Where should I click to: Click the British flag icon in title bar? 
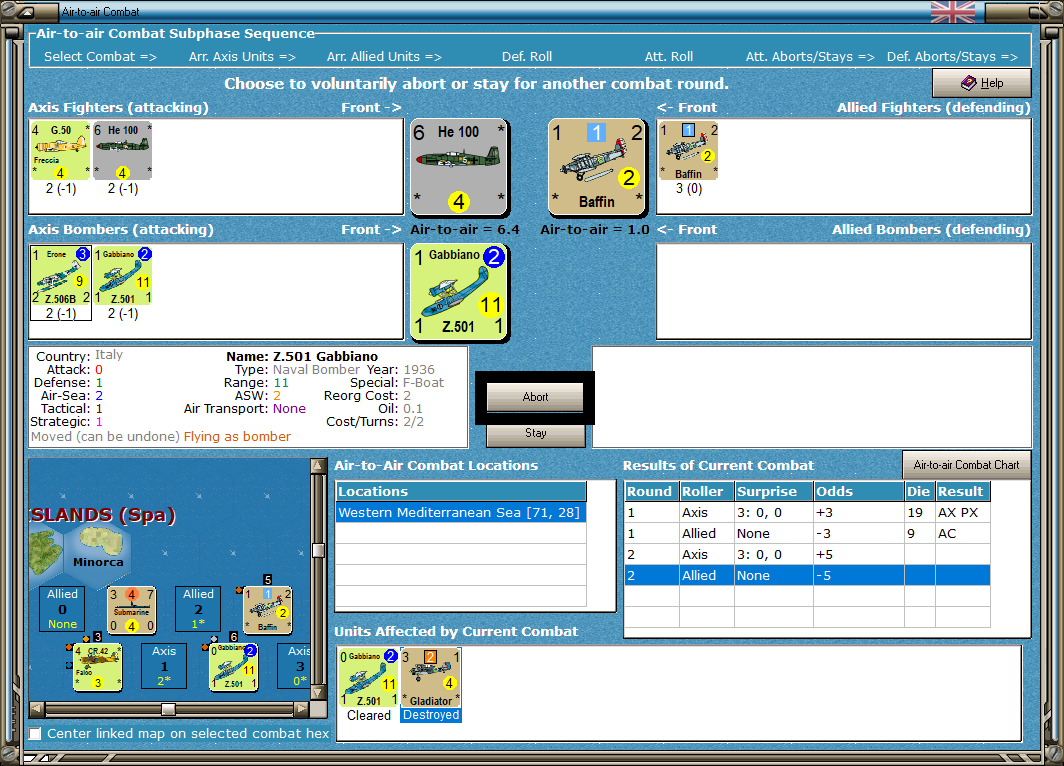(953, 12)
